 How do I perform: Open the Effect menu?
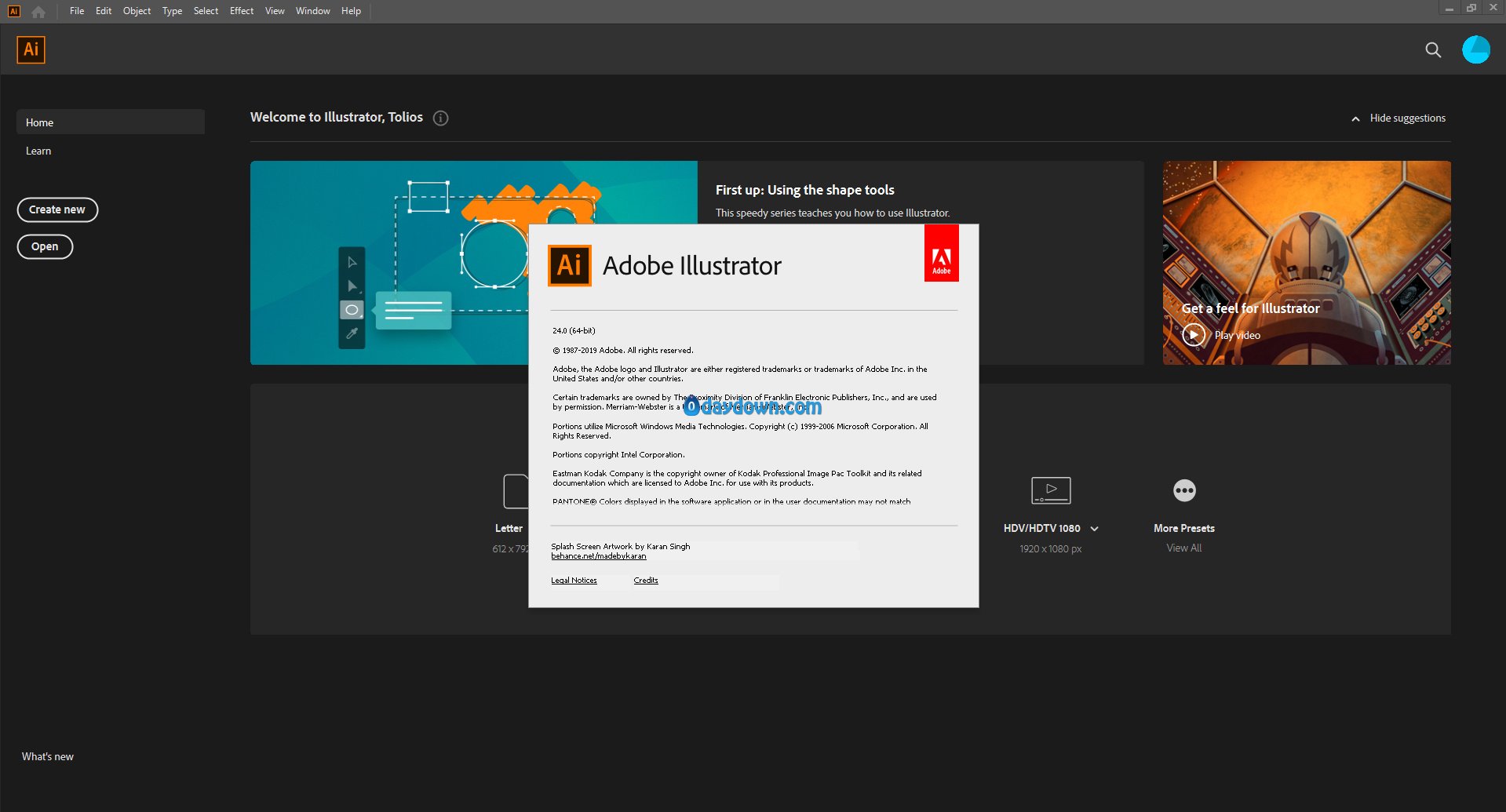241,11
